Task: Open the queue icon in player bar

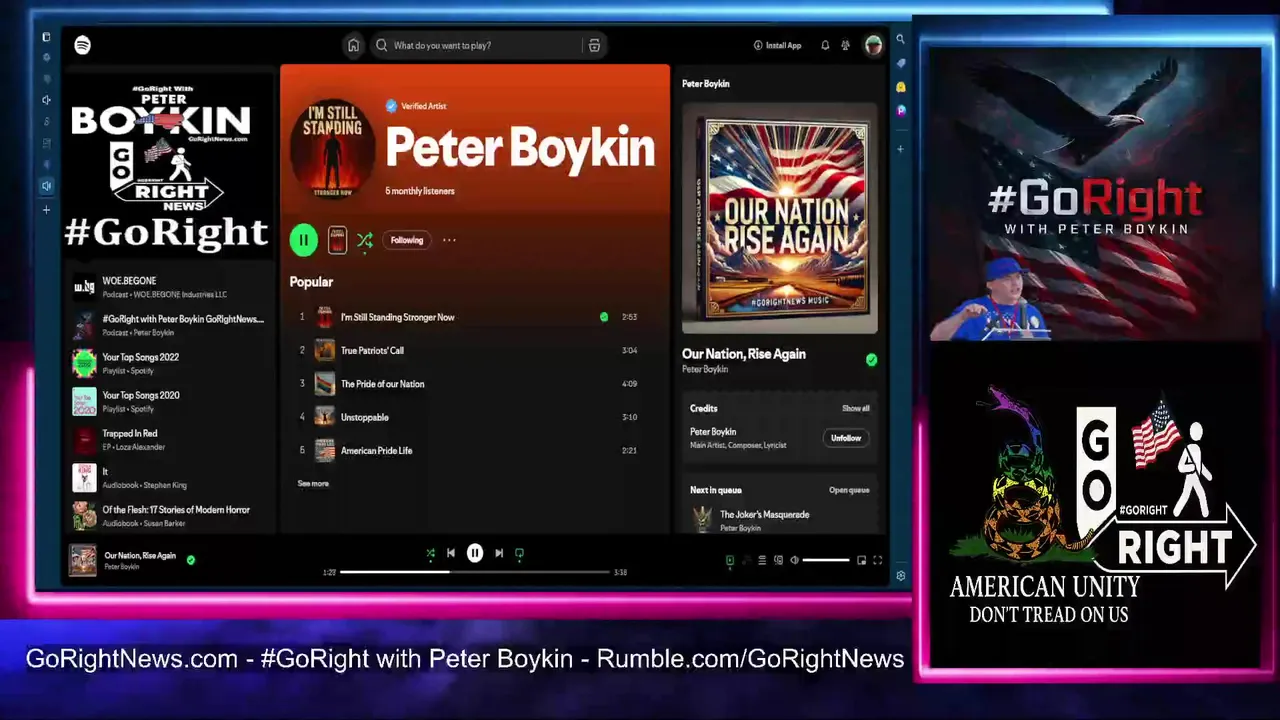Action: 762,560
